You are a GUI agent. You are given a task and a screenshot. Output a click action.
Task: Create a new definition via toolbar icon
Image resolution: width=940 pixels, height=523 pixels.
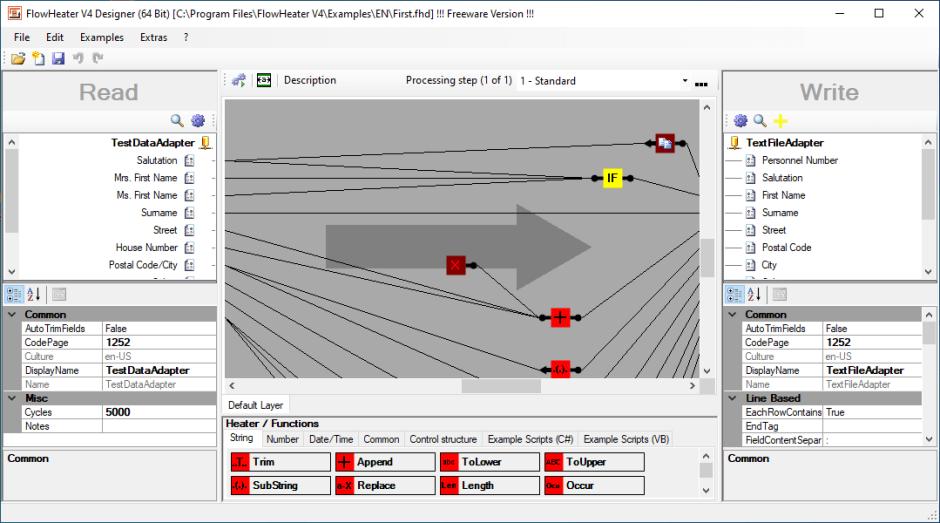pos(38,58)
